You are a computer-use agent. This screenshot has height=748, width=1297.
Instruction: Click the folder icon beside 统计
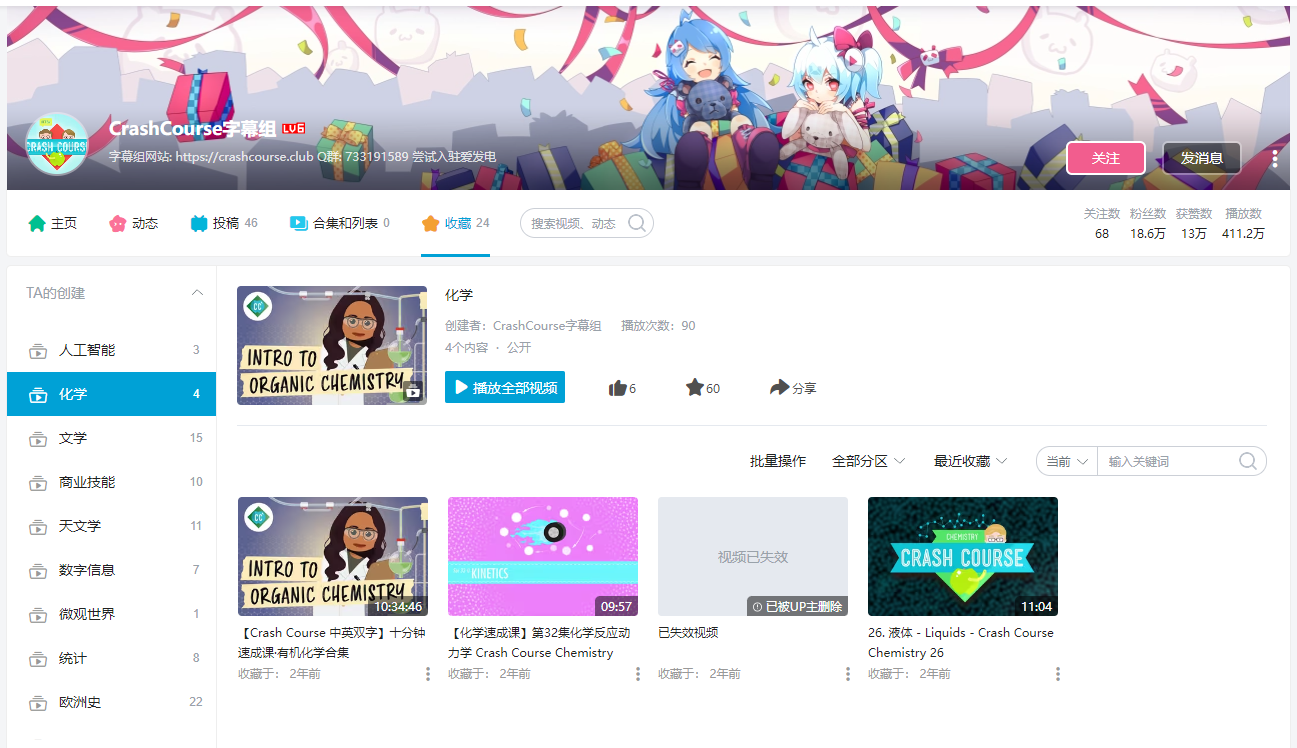click(37, 659)
